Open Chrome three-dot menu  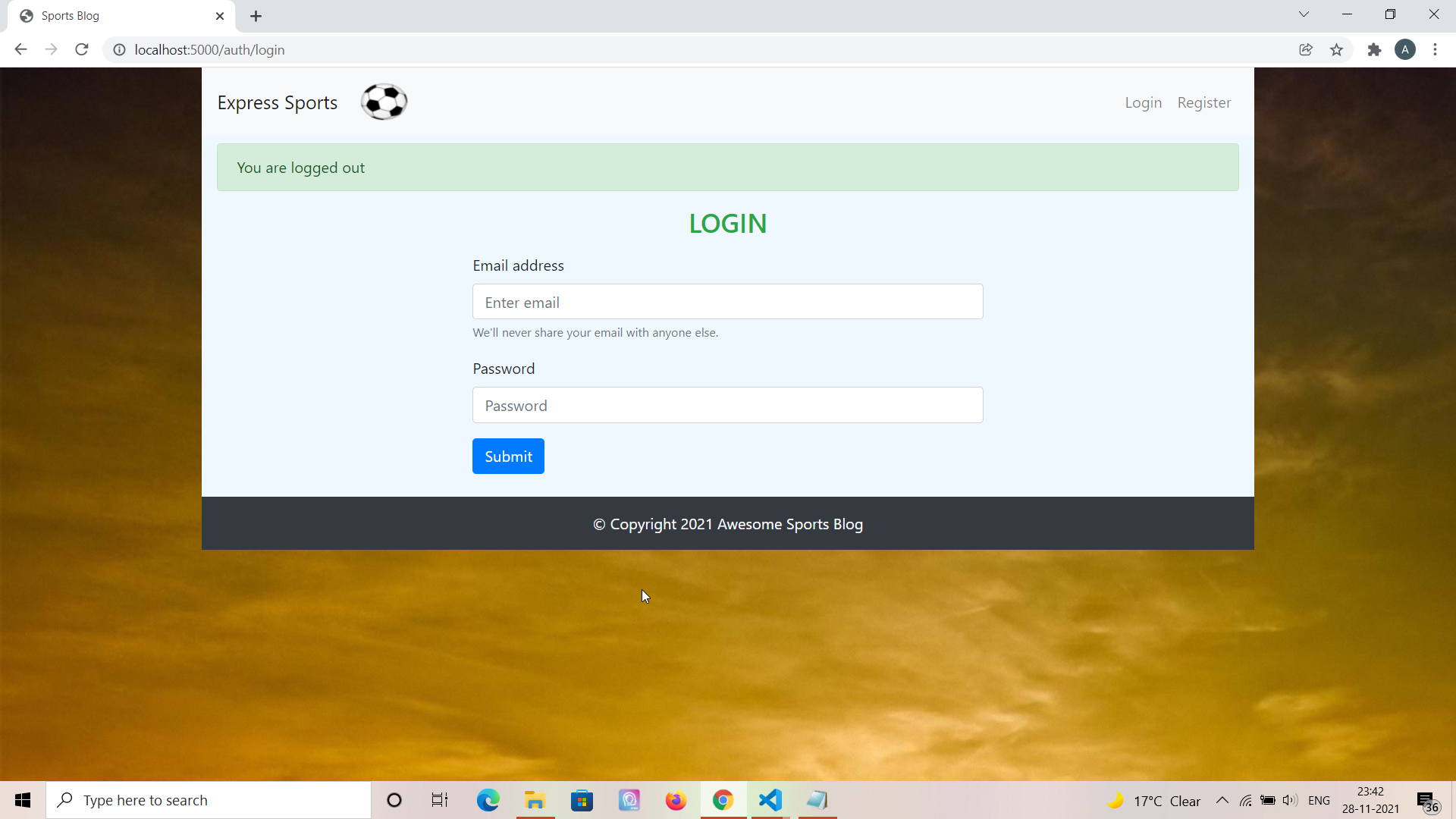pyautogui.click(x=1435, y=50)
